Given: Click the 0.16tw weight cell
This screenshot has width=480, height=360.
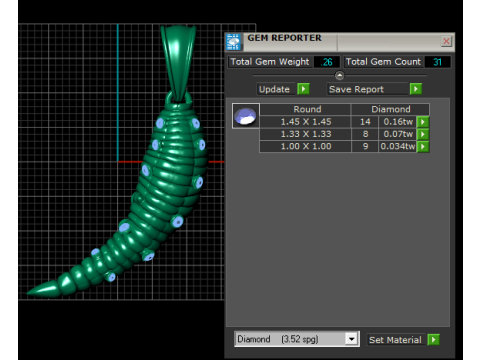Looking at the screenshot, I should click(398, 122).
